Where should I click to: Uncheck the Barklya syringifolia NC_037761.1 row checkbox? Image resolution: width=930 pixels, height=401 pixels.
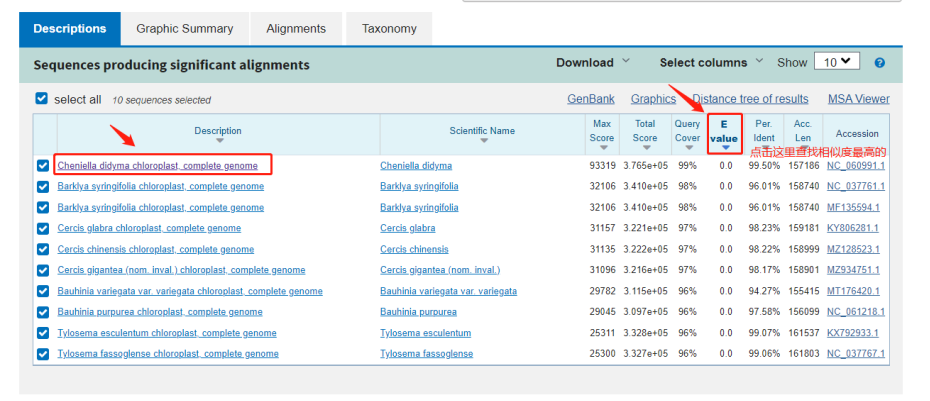[43, 186]
